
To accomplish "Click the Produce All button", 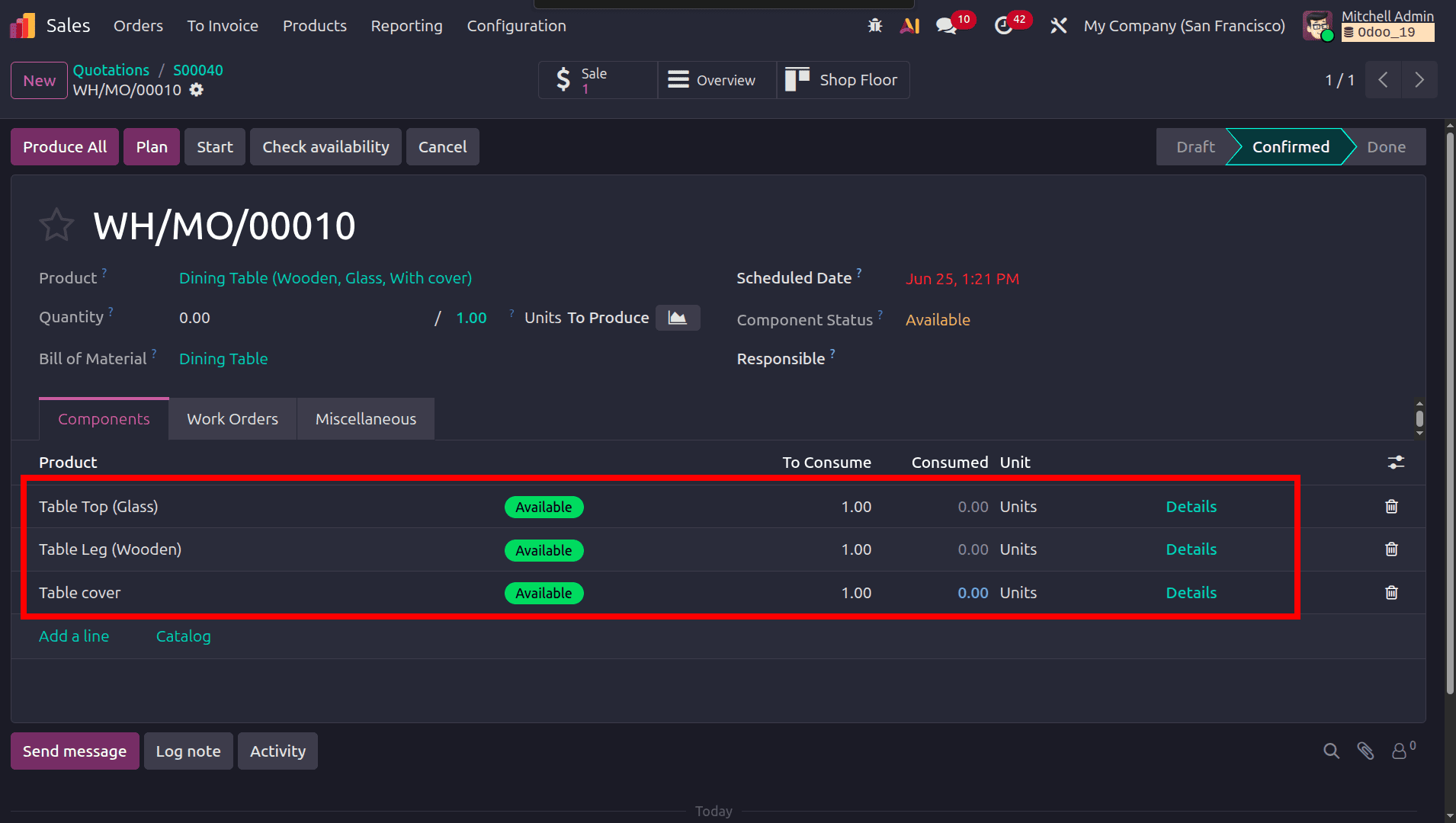I will coord(65,147).
